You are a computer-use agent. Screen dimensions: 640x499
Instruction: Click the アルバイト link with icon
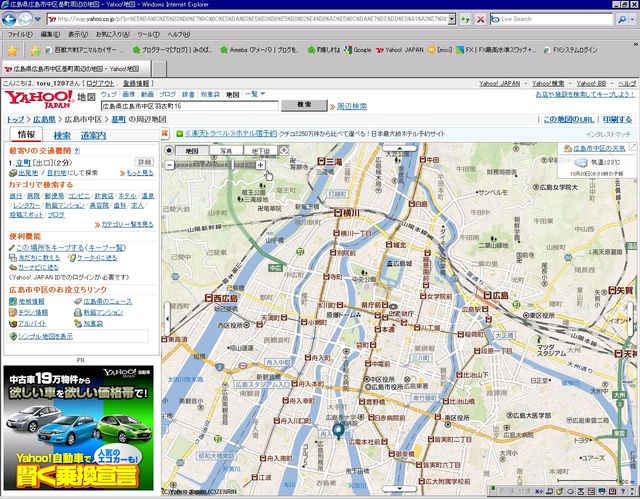[32, 324]
